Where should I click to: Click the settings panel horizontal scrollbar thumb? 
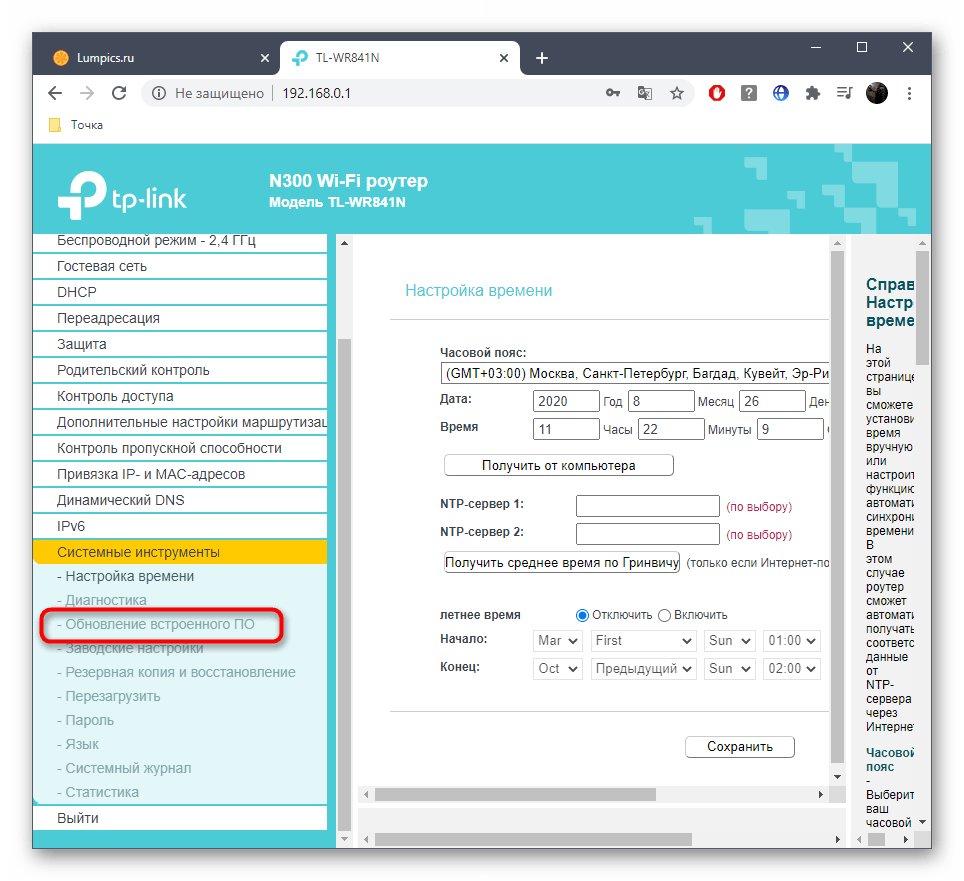(515, 795)
